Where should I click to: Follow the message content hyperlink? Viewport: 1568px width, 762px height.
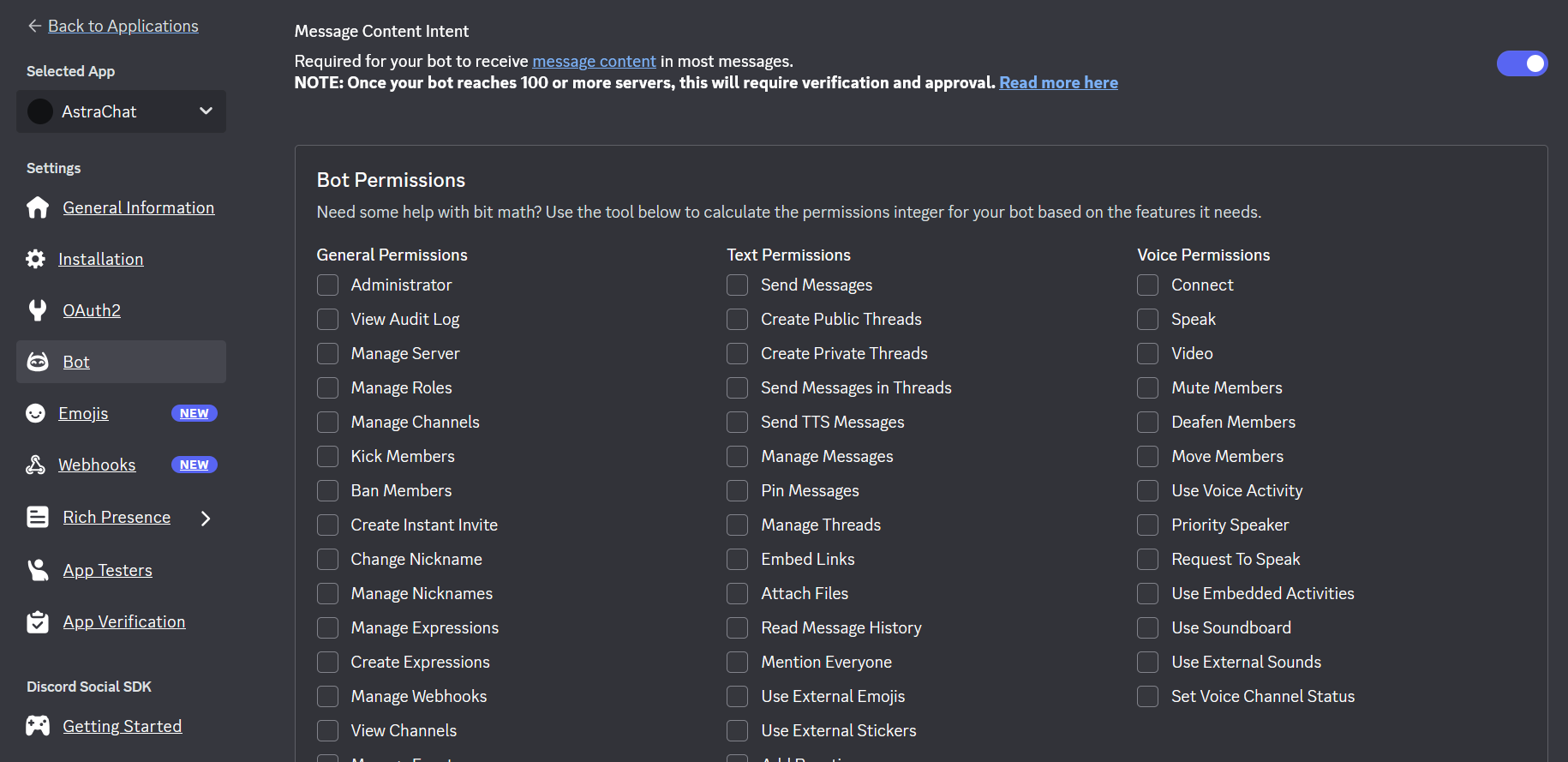pos(594,61)
